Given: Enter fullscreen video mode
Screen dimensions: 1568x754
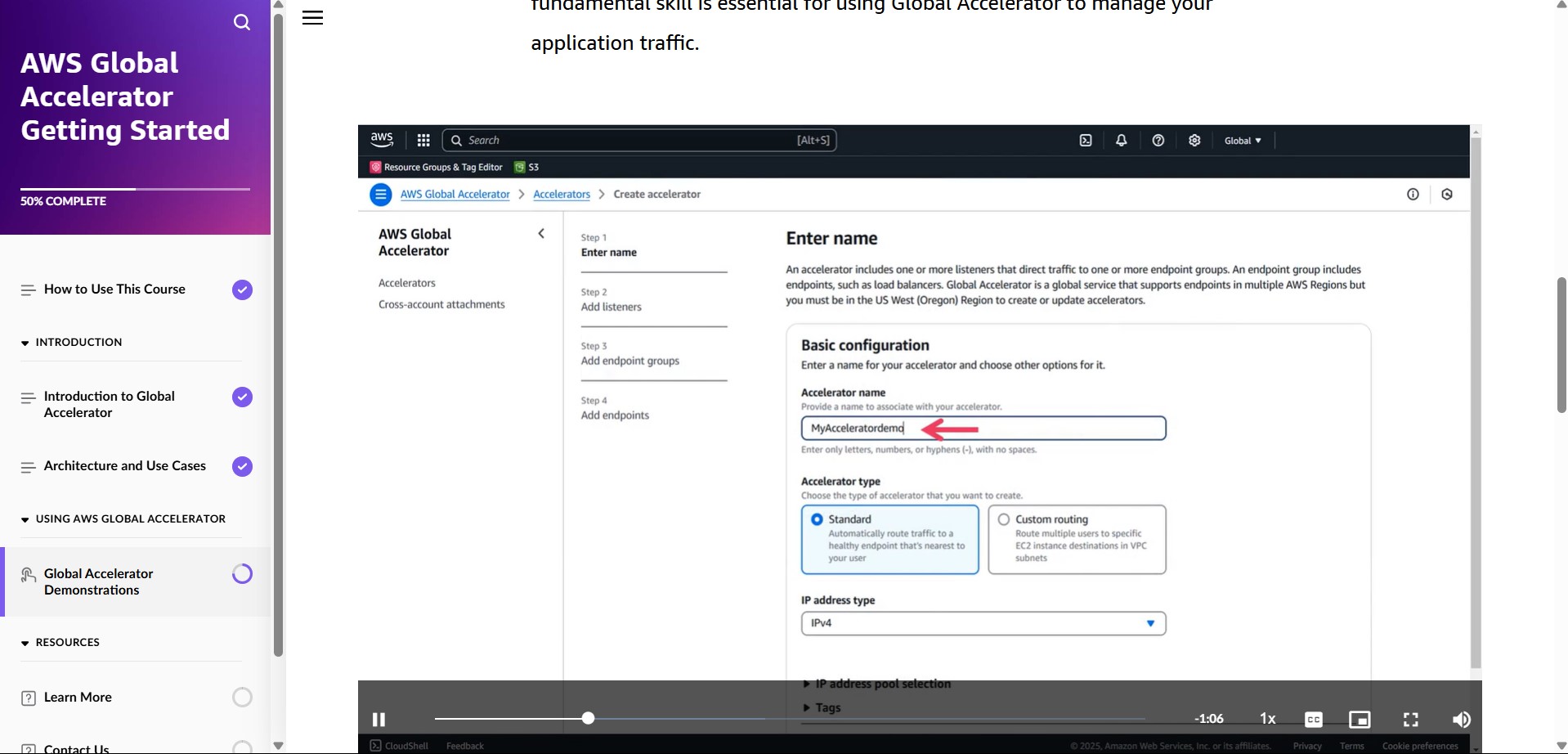Looking at the screenshot, I should 1411,720.
